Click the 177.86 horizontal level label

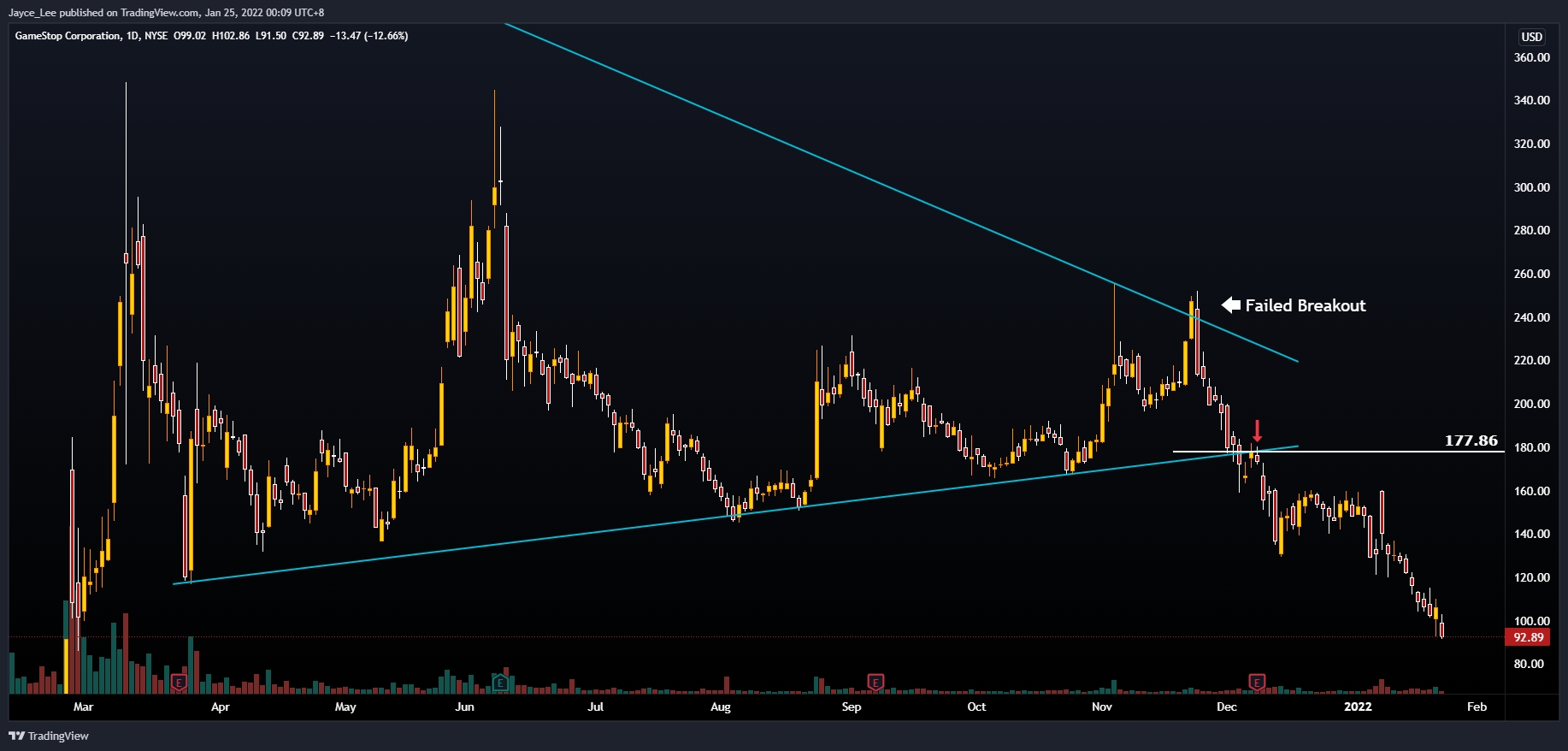(1471, 441)
